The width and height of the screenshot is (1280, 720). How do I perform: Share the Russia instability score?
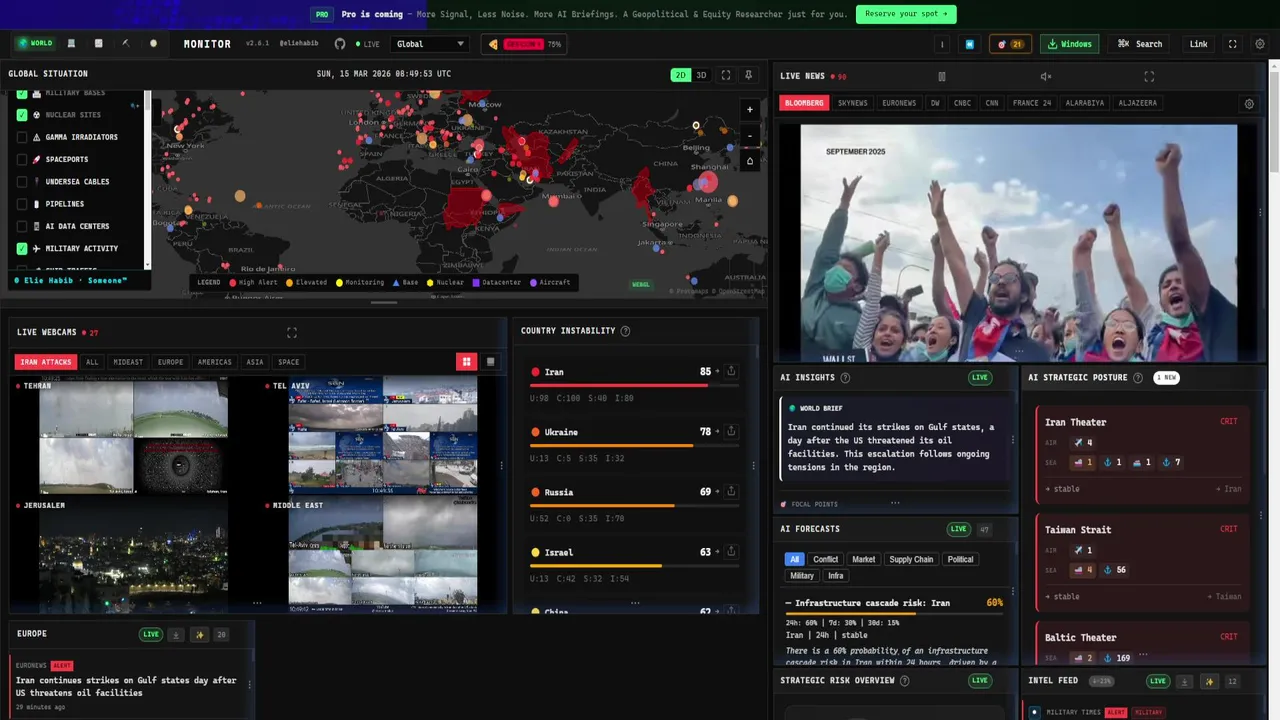(731, 491)
